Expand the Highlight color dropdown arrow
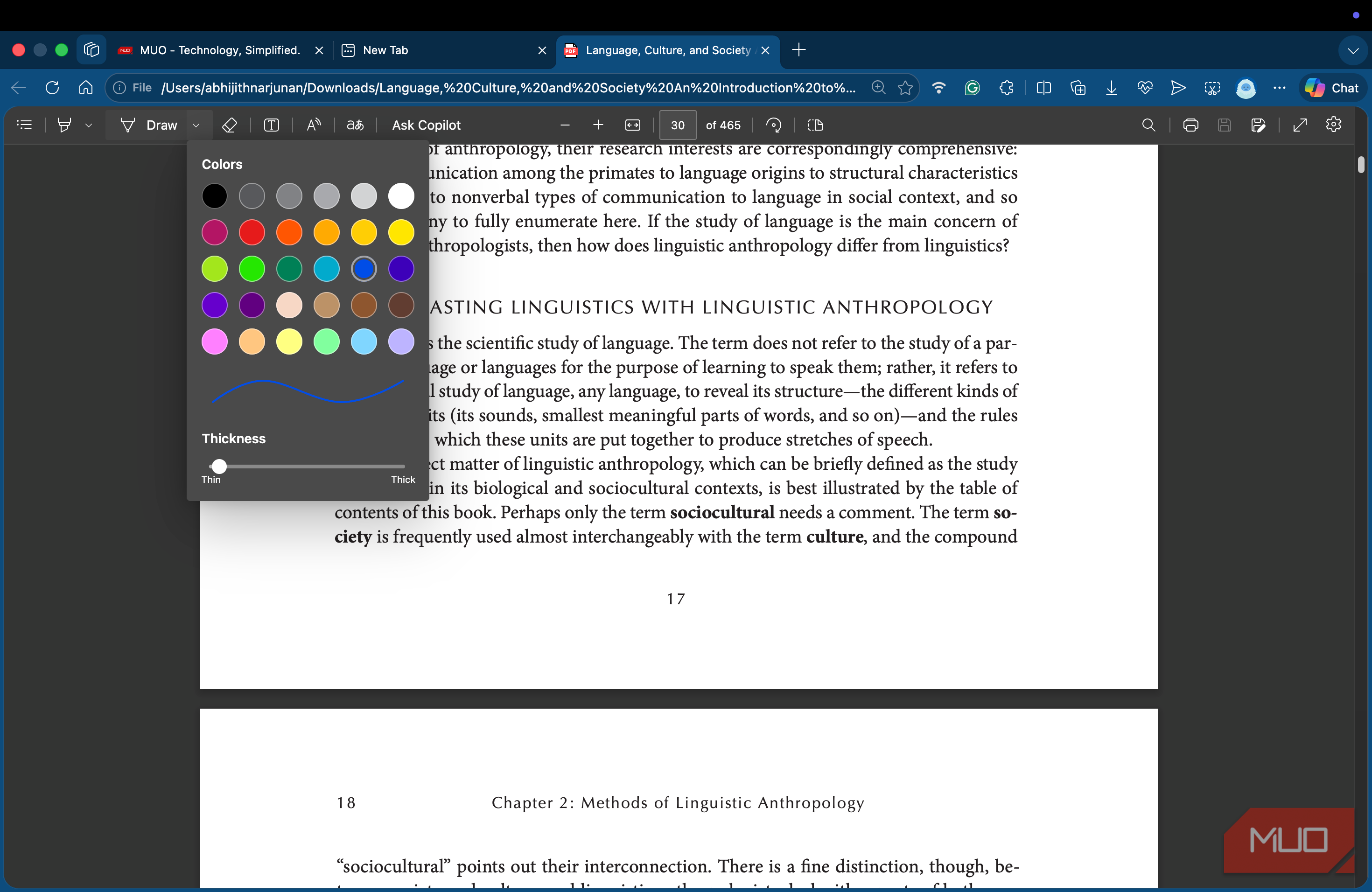1372x892 pixels. [88, 125]
